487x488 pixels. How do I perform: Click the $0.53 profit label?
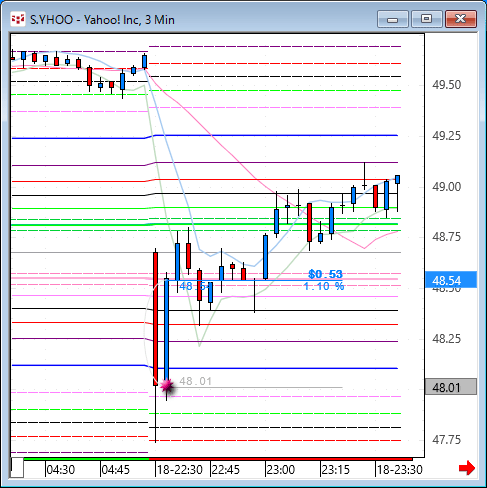[x=325, y=274]
